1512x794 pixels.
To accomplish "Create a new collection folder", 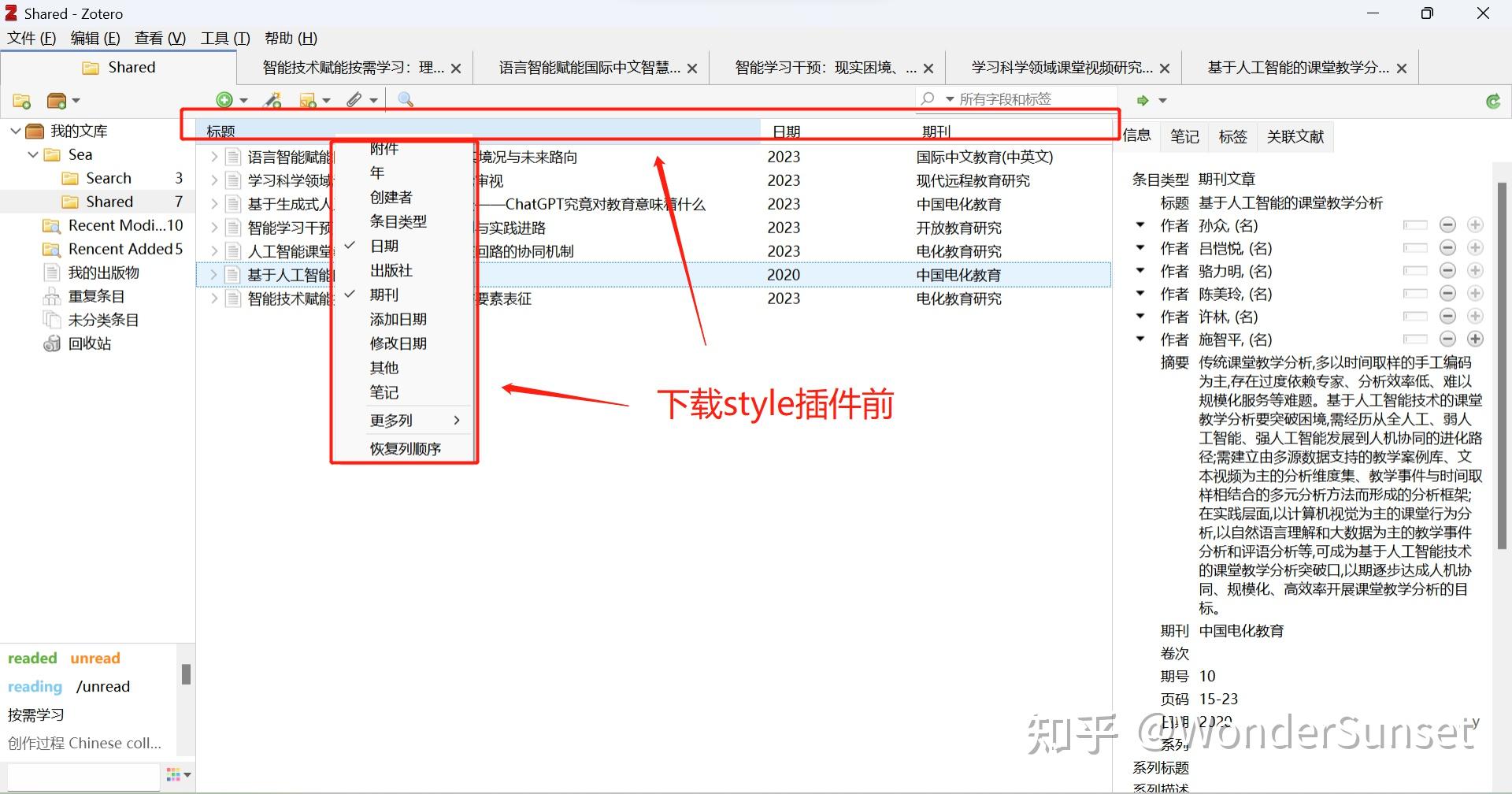I will coord(21,100).
